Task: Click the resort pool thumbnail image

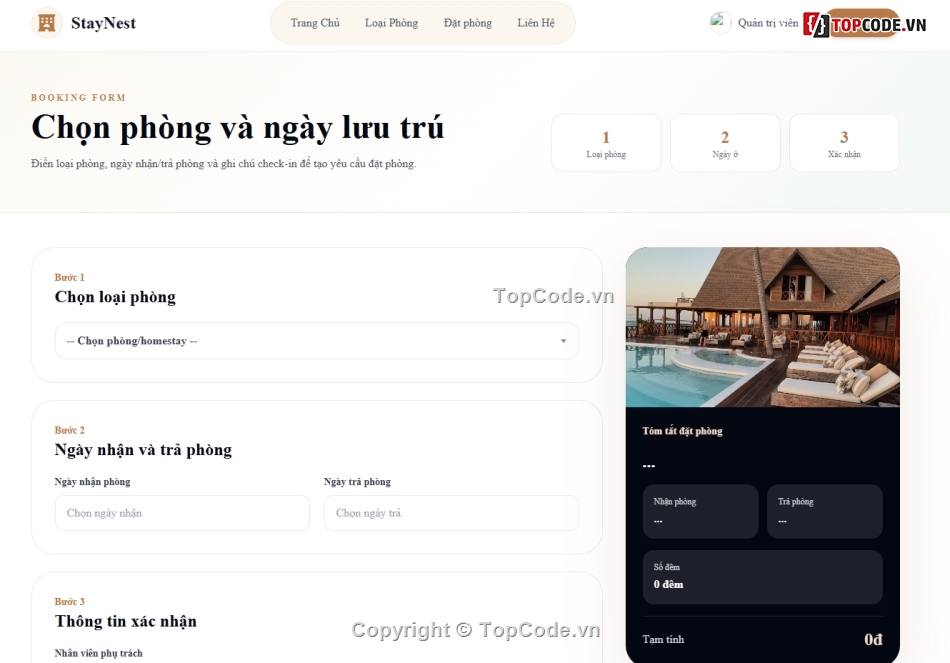Action: (x=762, y=327)
